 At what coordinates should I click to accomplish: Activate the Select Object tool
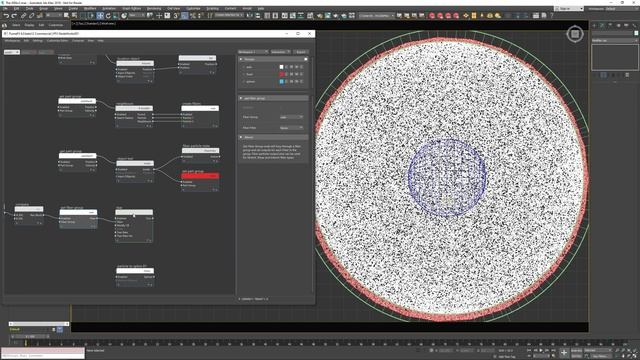[67, 16]
